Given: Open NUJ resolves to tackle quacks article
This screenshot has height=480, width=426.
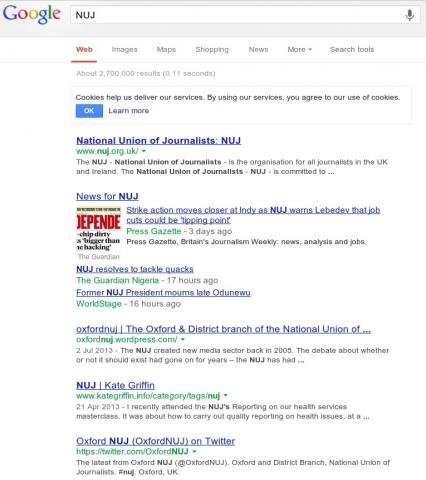Looking at the screenshot, I should [x=135, y=269].
